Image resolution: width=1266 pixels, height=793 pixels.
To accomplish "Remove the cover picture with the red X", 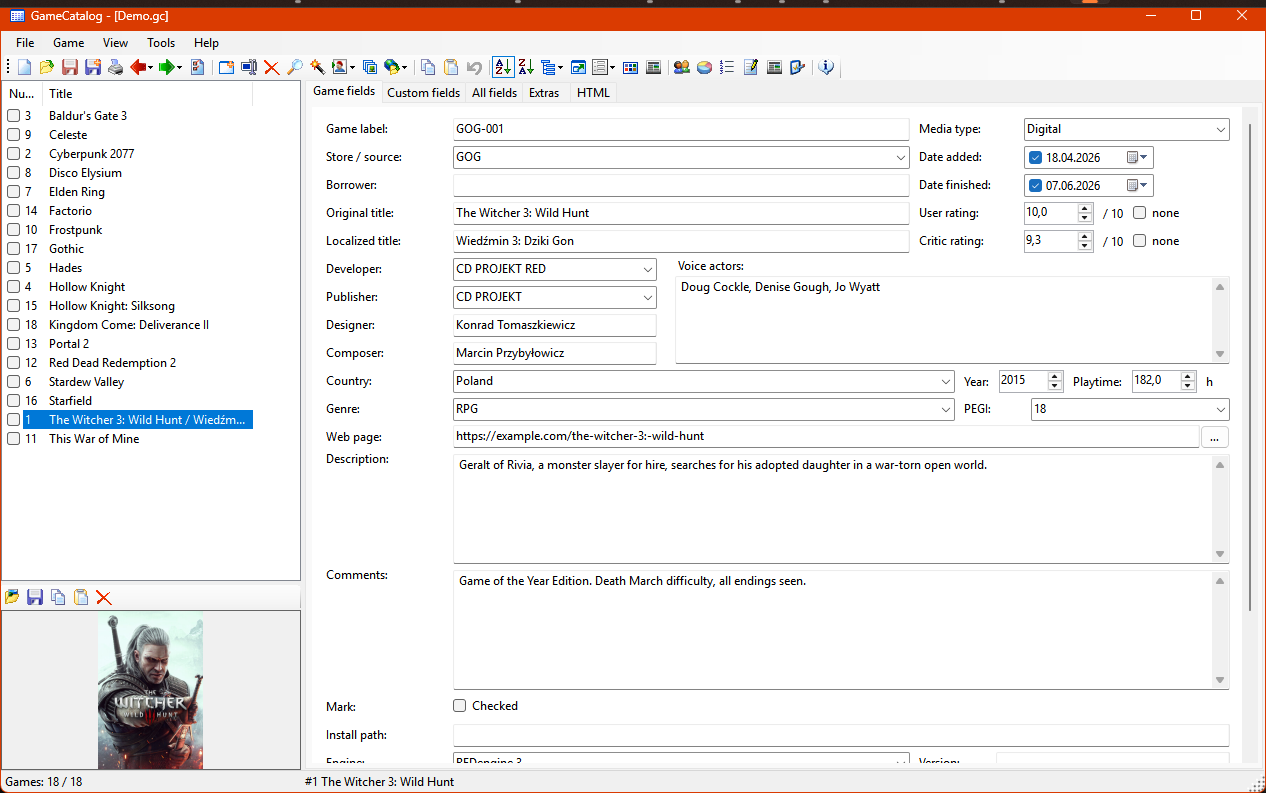I will point(104,597).
